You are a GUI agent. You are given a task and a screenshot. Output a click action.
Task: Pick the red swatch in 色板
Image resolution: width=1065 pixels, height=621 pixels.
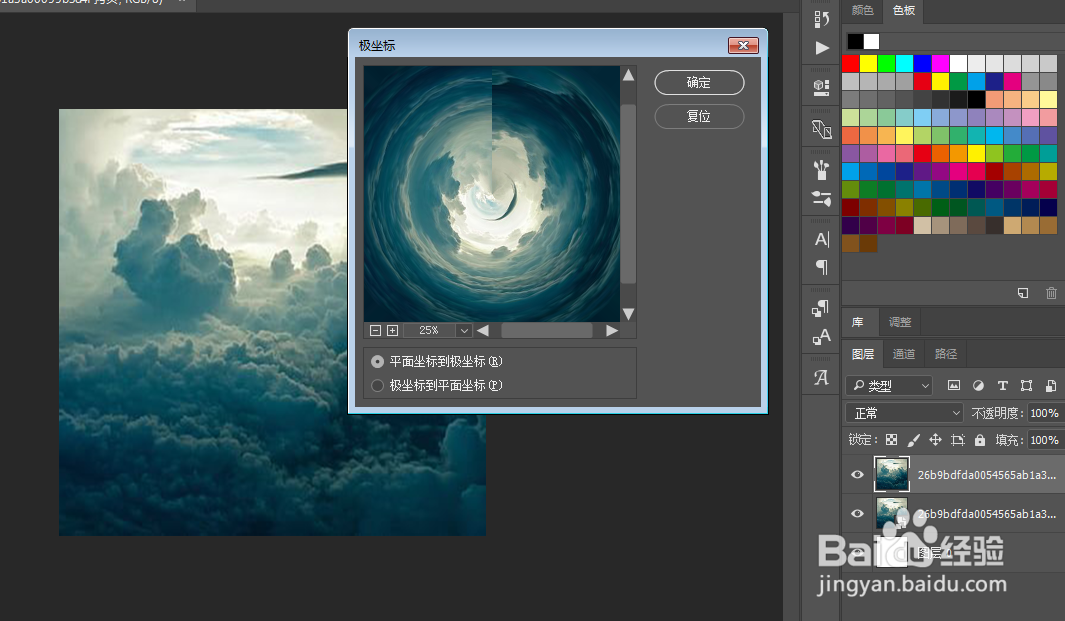(x=850, y=64)
